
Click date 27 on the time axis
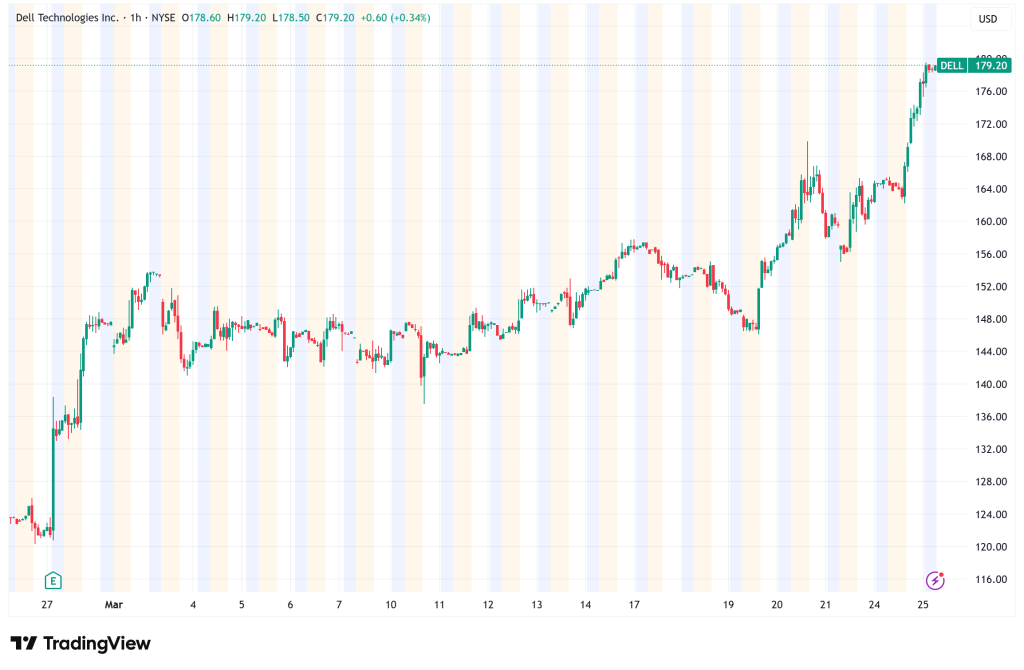pyautogui.click(x=47, y=604)
